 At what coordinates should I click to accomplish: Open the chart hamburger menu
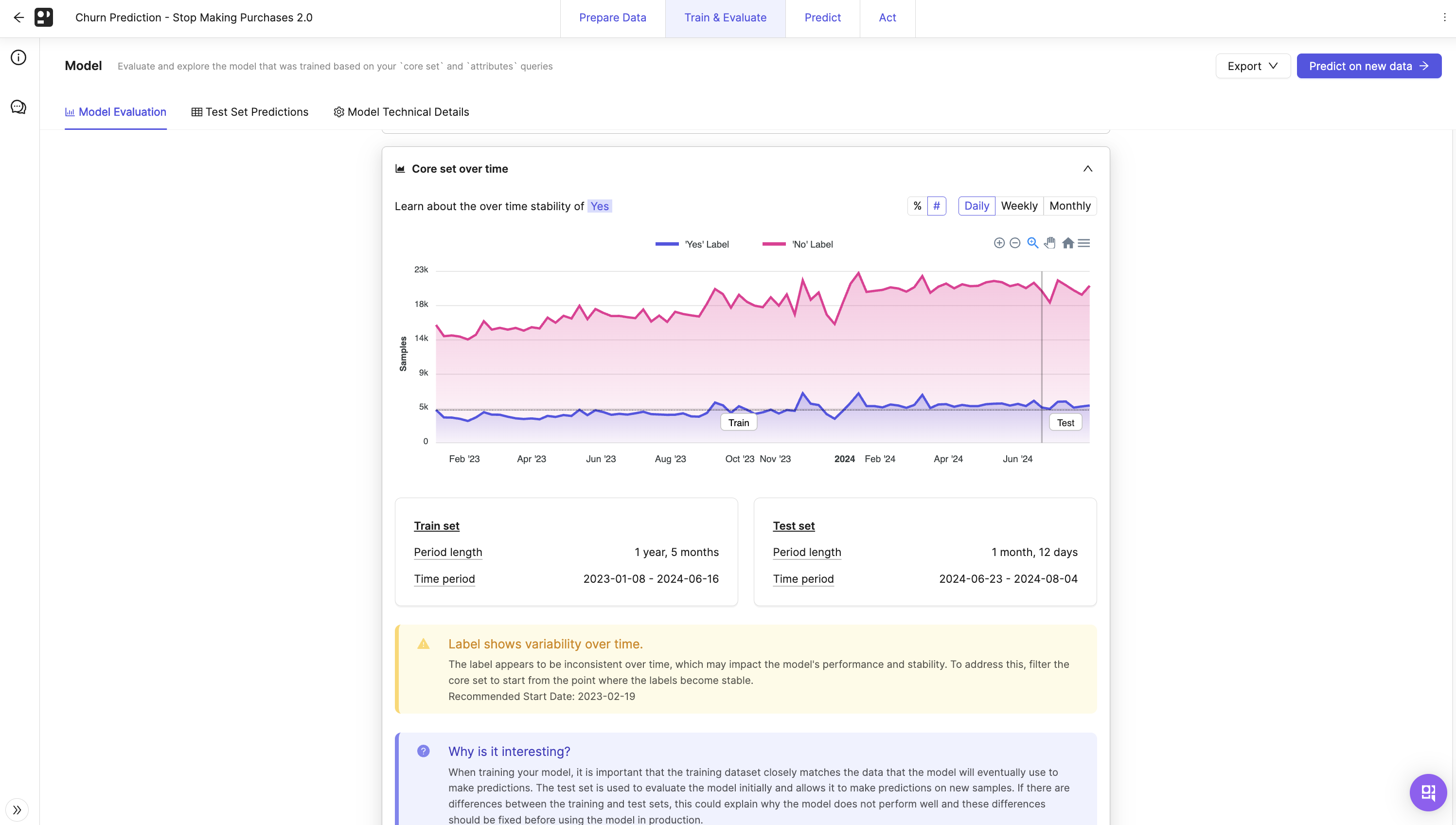(x=1084, y=243)
